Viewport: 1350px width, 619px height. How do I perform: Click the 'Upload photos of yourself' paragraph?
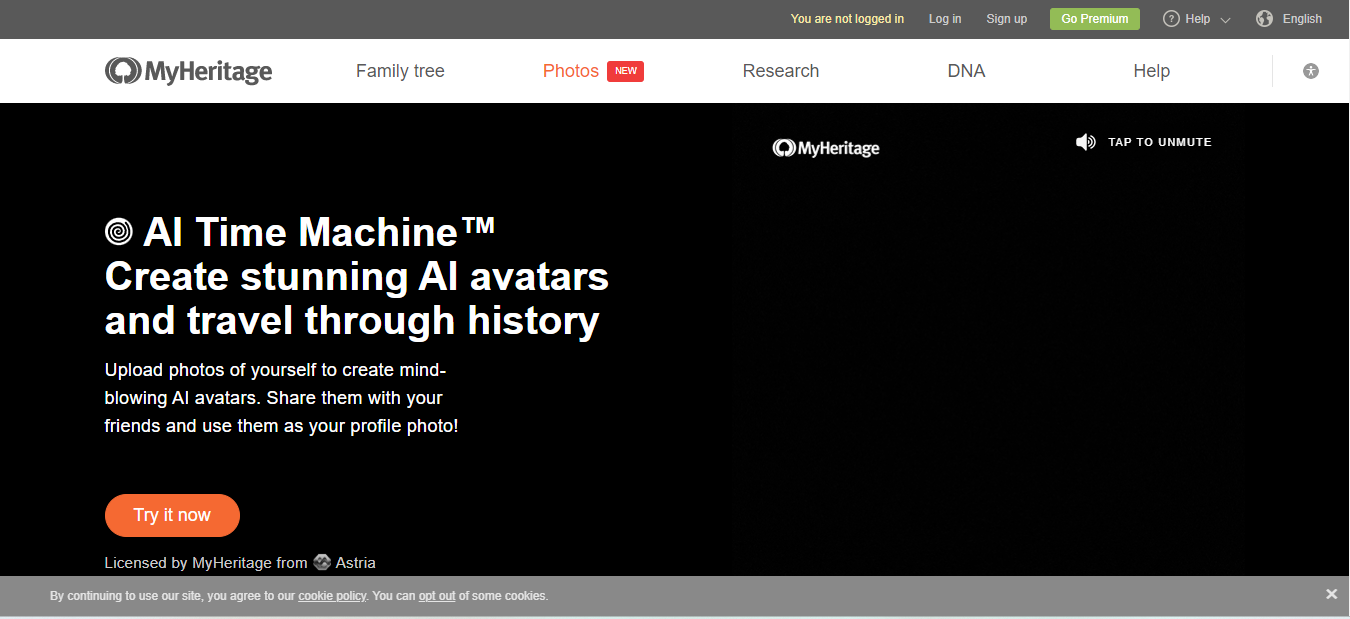281,398
